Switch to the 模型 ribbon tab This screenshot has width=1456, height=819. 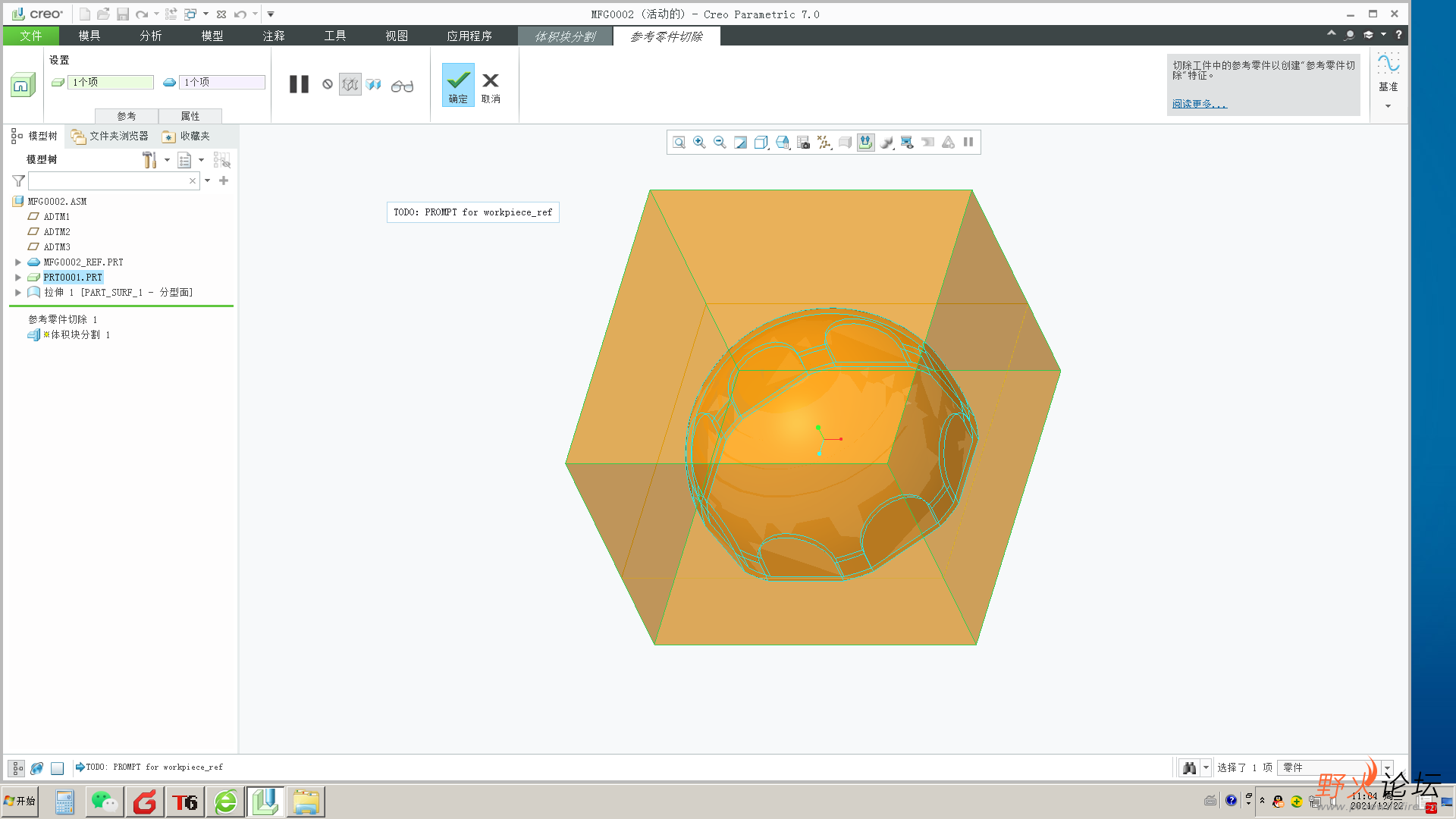point(212,36)
